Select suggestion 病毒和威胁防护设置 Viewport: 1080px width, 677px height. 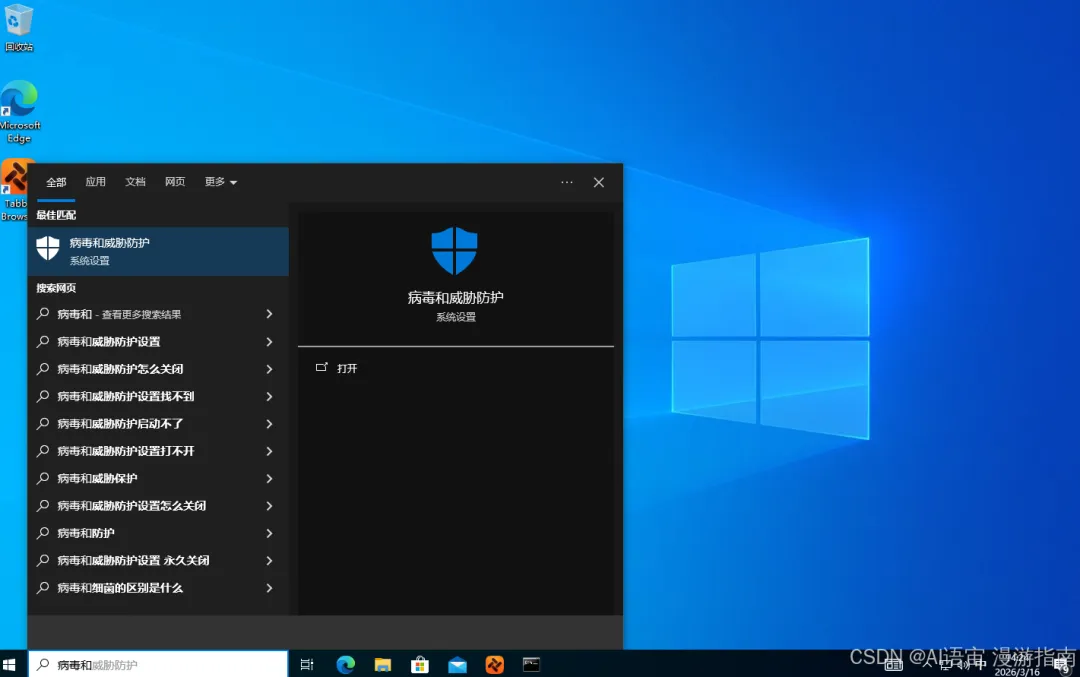pos(158,342)
